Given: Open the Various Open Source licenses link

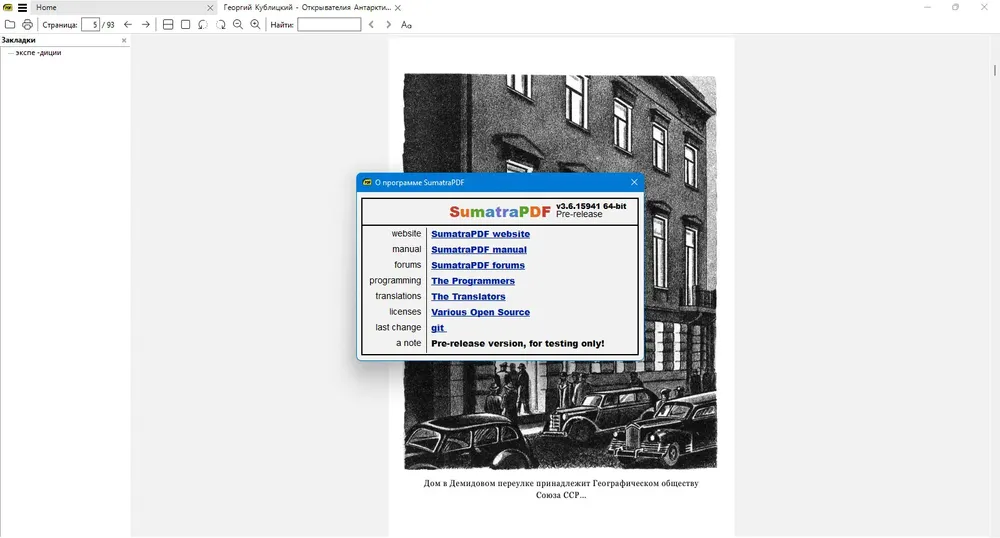Looking at the screenshot, I should (480, 312).
